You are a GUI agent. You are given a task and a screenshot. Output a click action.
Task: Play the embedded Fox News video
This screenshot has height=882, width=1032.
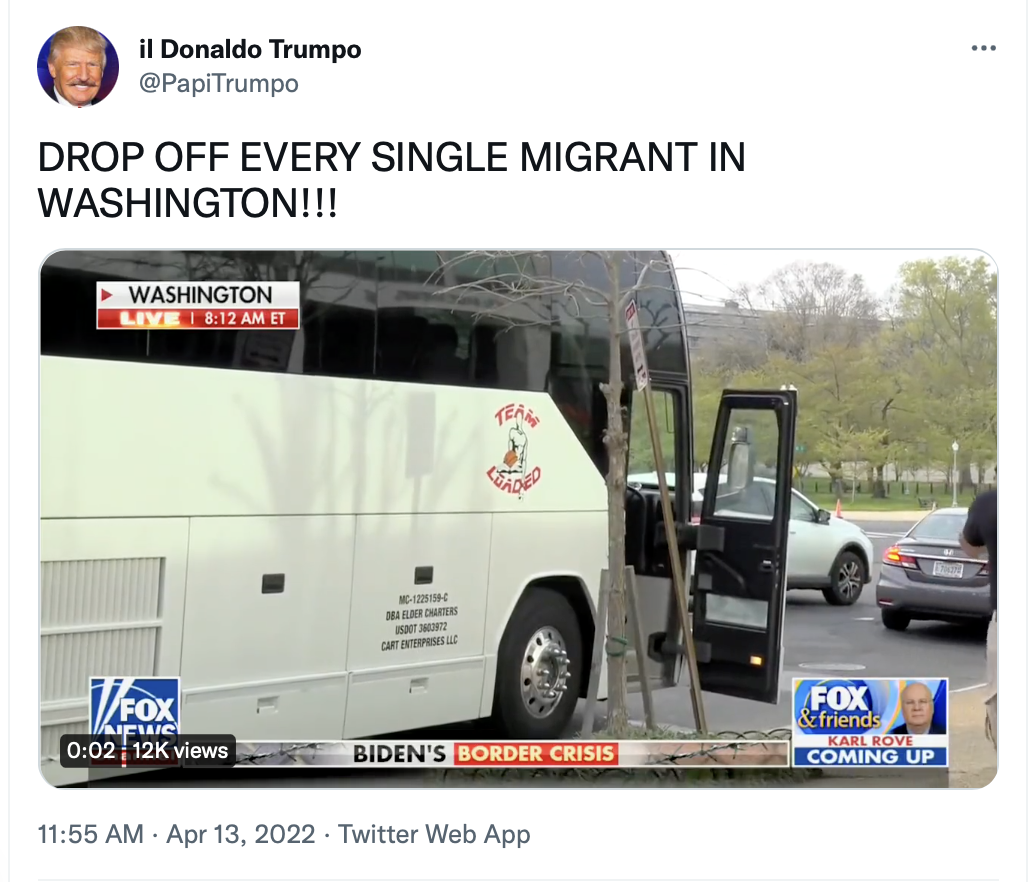pos(519,519)
